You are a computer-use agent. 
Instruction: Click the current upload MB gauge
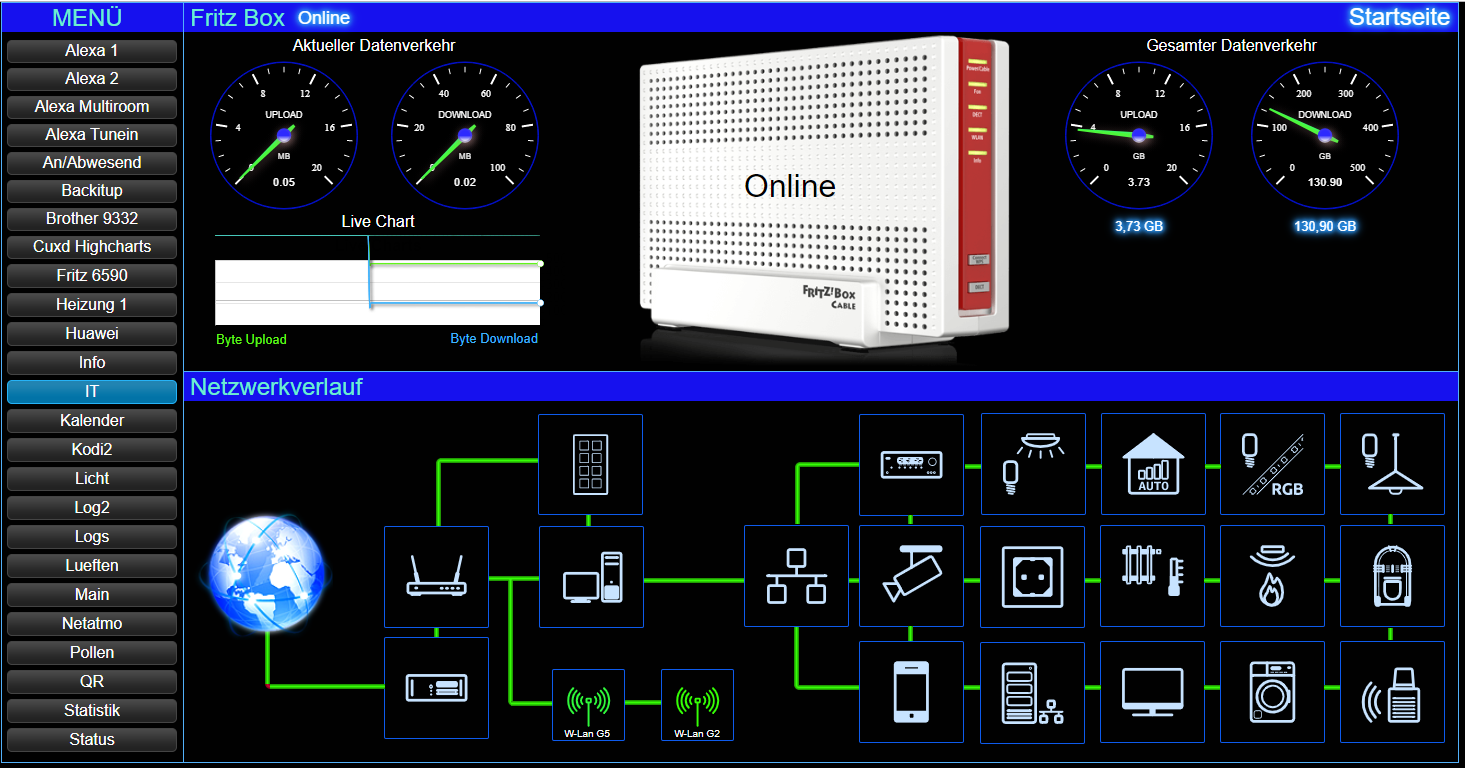click(x=284, y=135)
